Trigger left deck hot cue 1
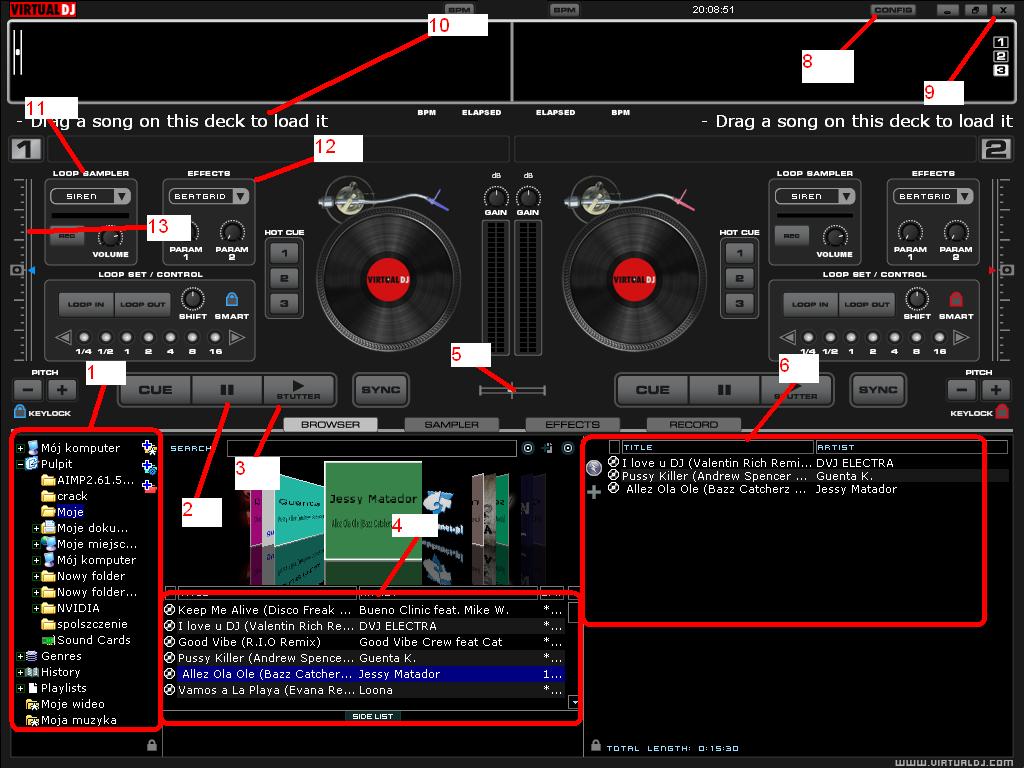 coord(284,253)
